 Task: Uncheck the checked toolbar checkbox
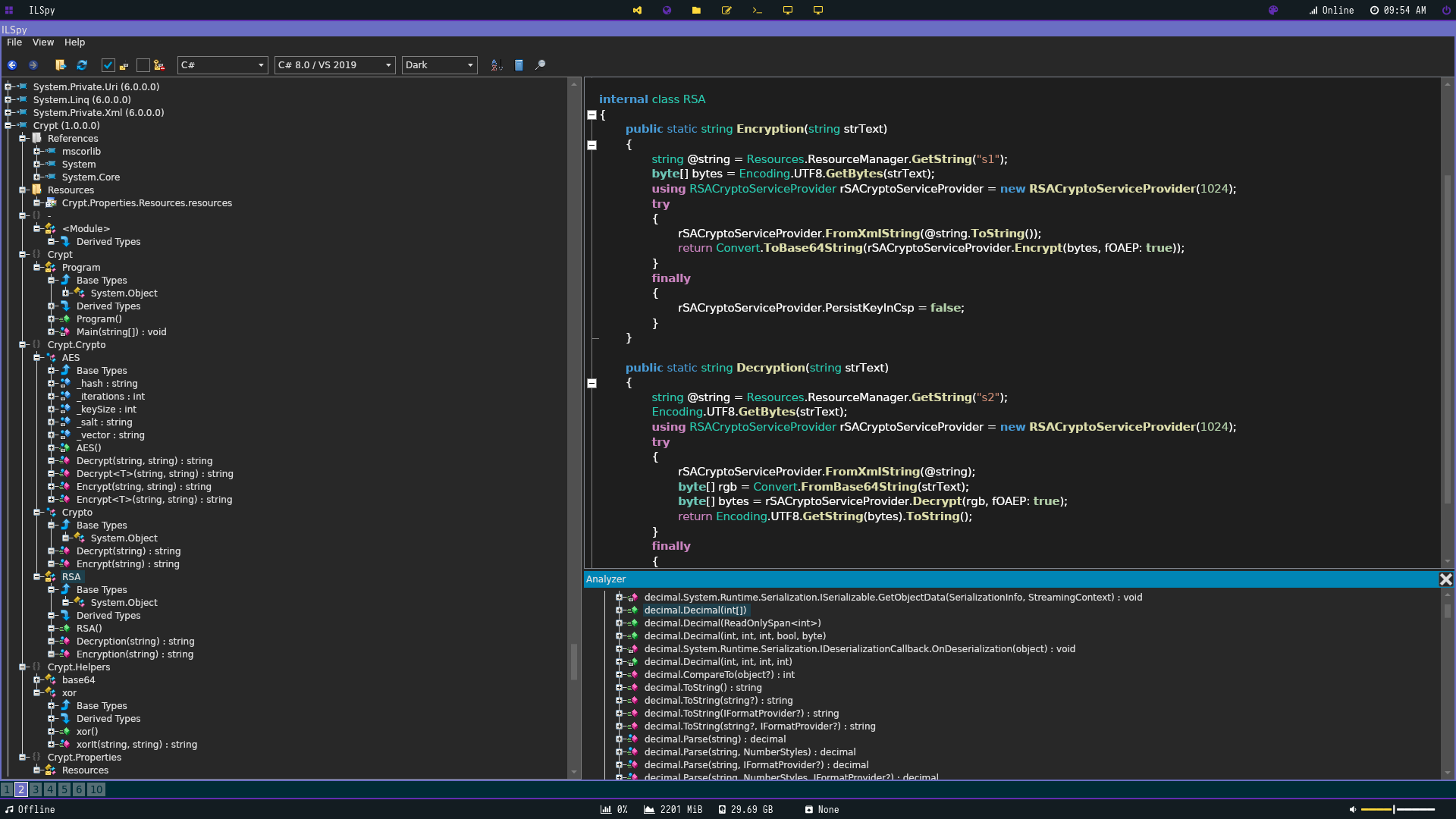pyautogui.click(x=108, y=65)
